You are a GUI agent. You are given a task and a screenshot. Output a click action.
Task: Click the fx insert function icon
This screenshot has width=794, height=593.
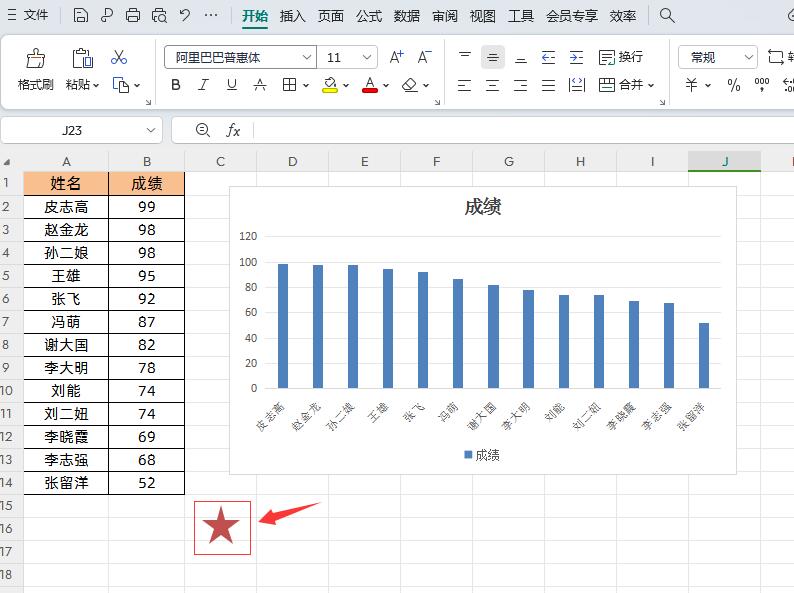(232, 130)
